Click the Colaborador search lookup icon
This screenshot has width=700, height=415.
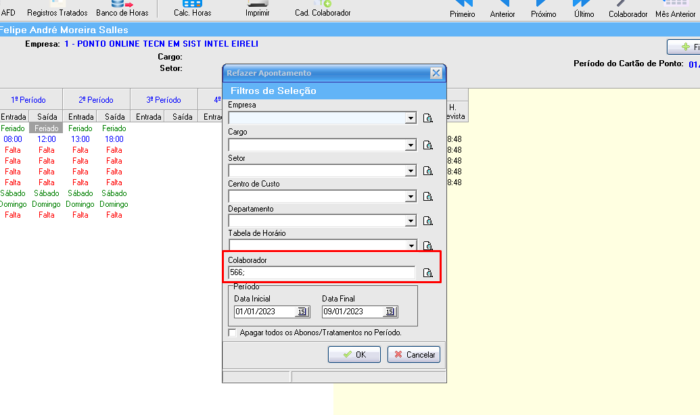pos(428,273)
